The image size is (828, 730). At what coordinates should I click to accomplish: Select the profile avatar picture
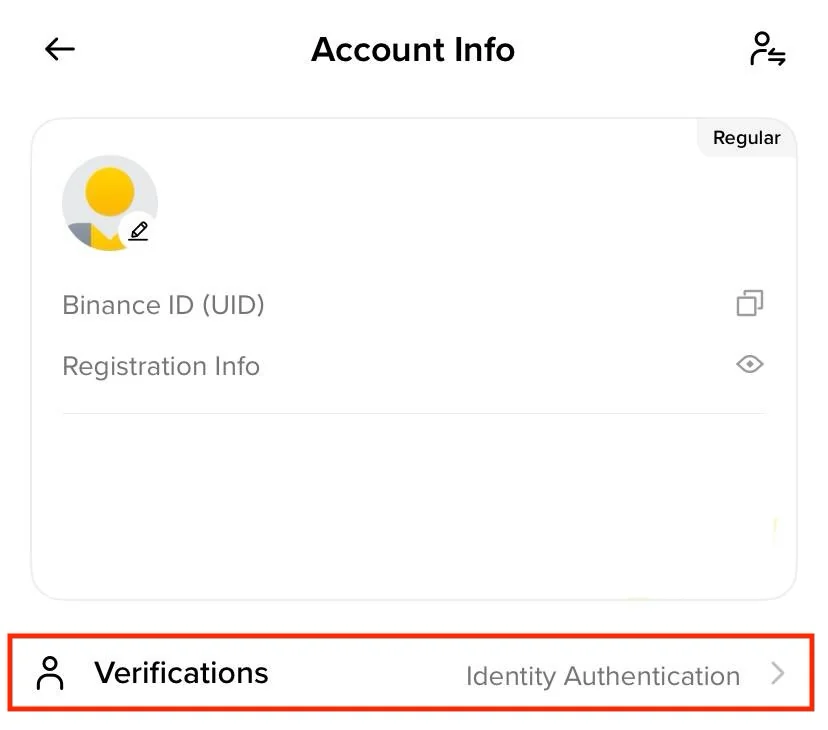tap(110, 203)
